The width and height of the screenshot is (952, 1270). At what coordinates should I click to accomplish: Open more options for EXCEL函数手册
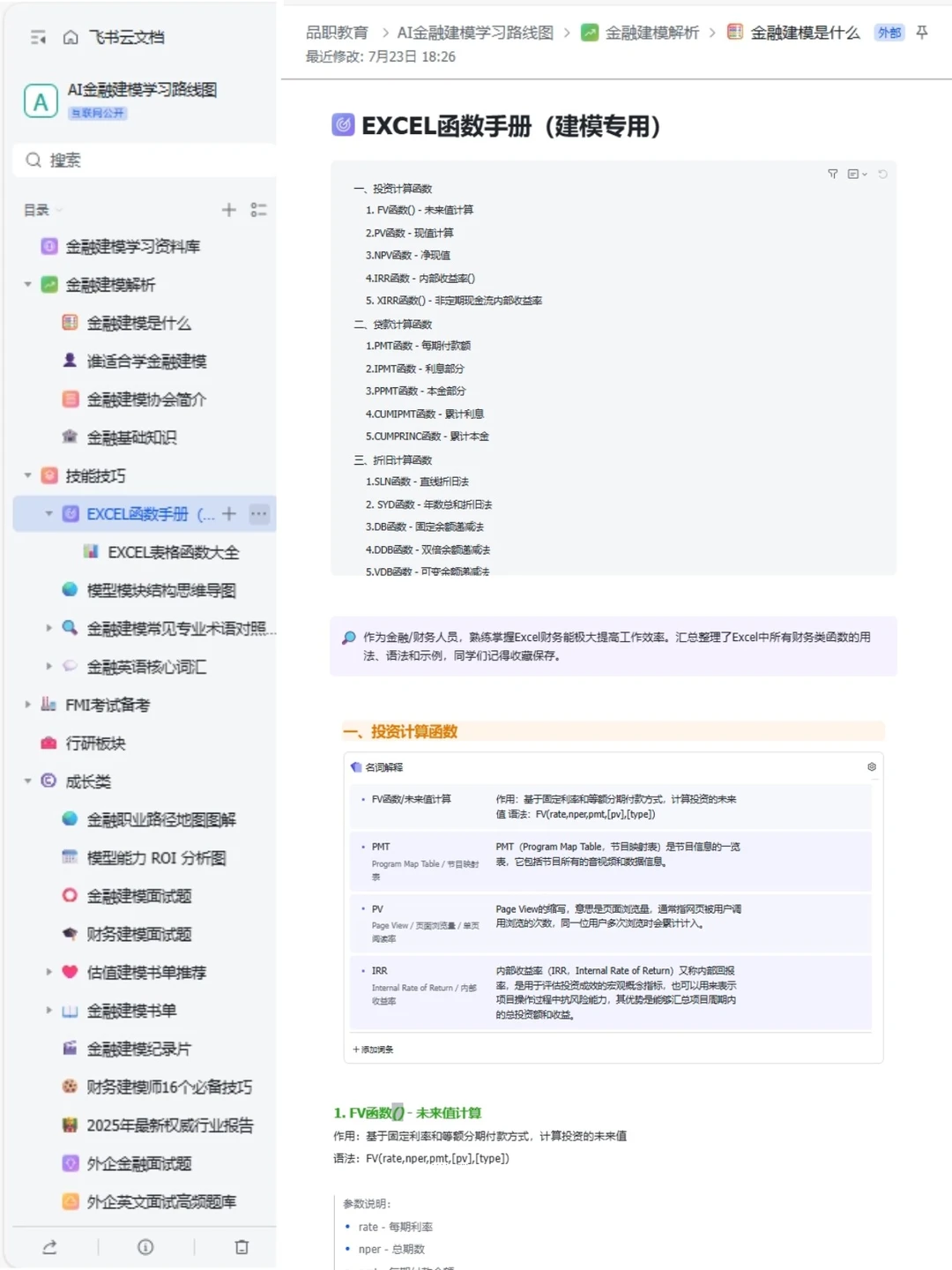tap(258, 513)
